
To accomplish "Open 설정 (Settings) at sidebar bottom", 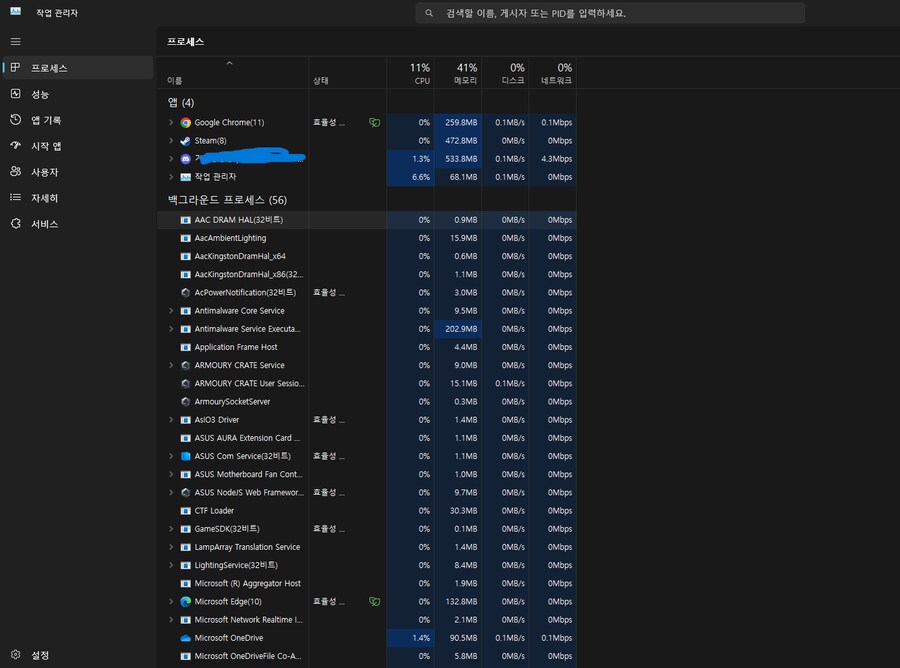I will click(40, 655).
